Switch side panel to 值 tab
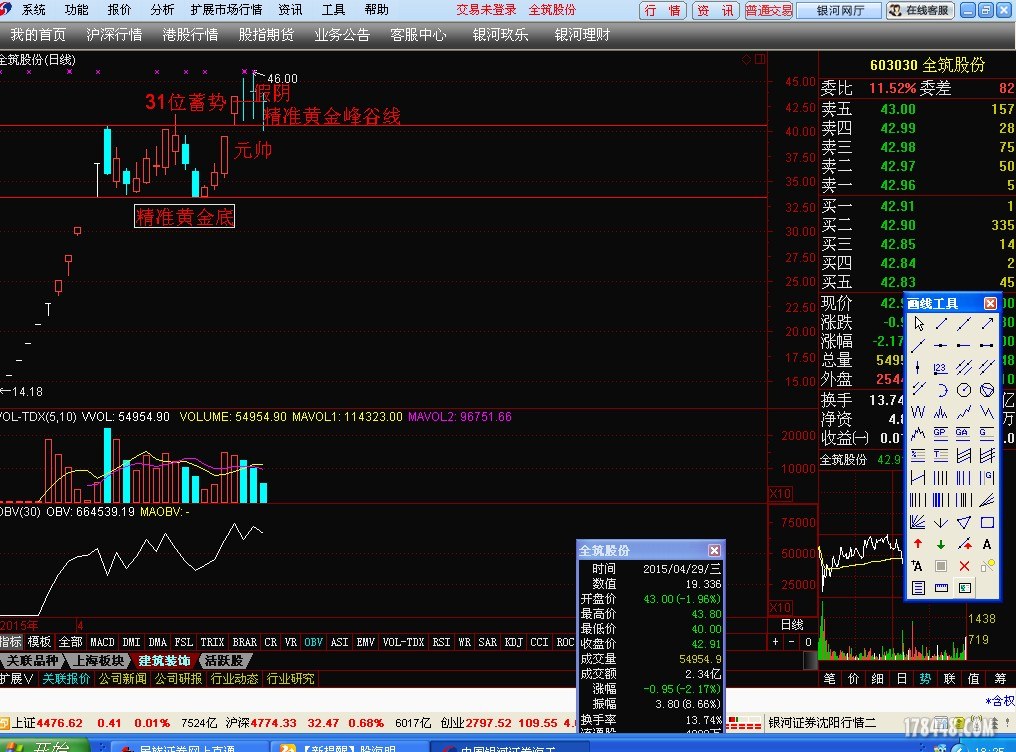The image size is (1016, 752). tap(973, 678)
